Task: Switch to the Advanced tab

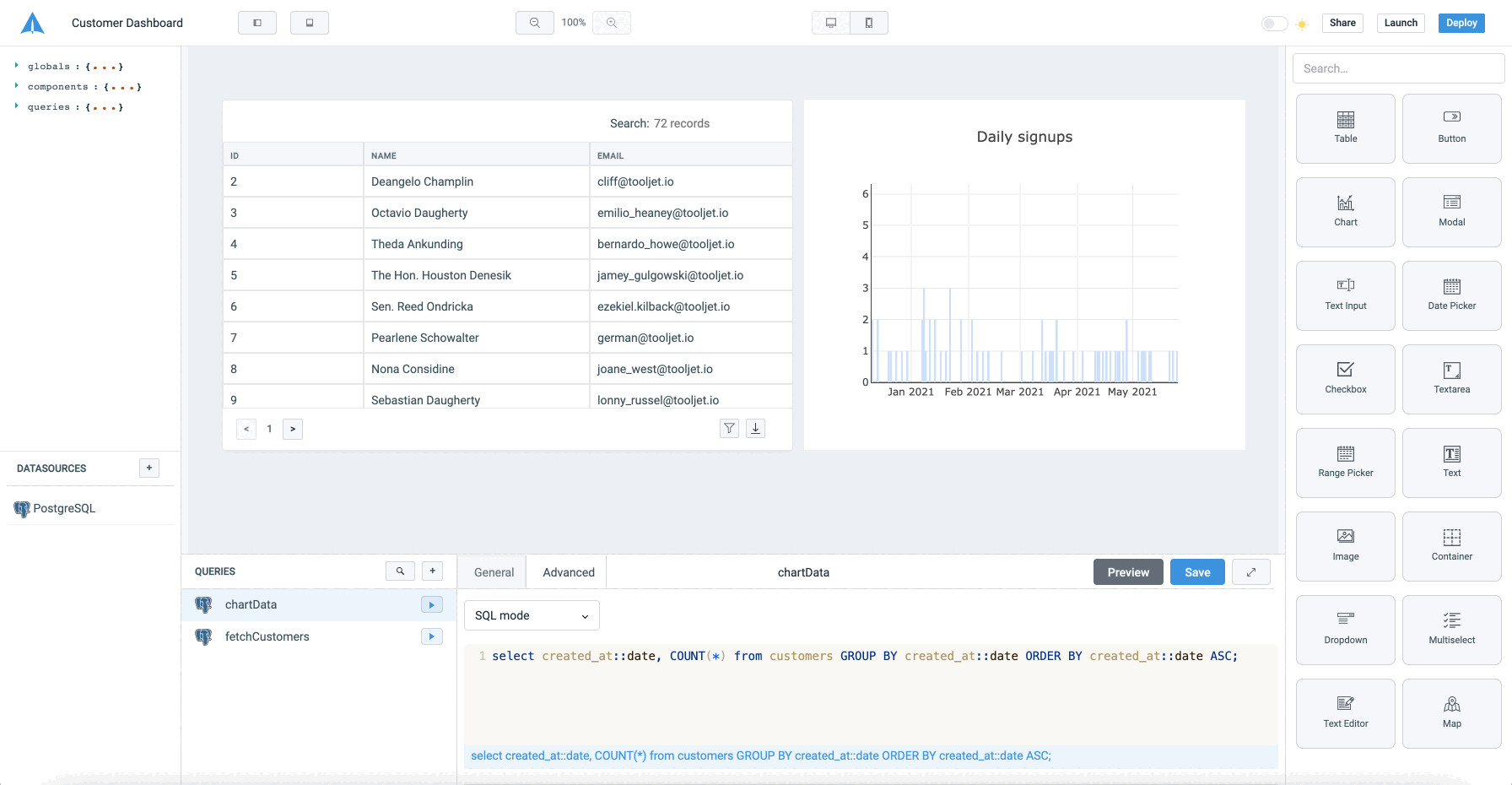Action: [x=568, y=572]
